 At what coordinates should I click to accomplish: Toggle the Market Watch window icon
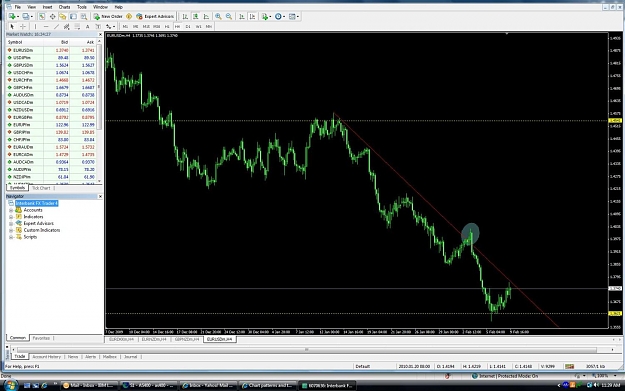click(x=42, y=16)
